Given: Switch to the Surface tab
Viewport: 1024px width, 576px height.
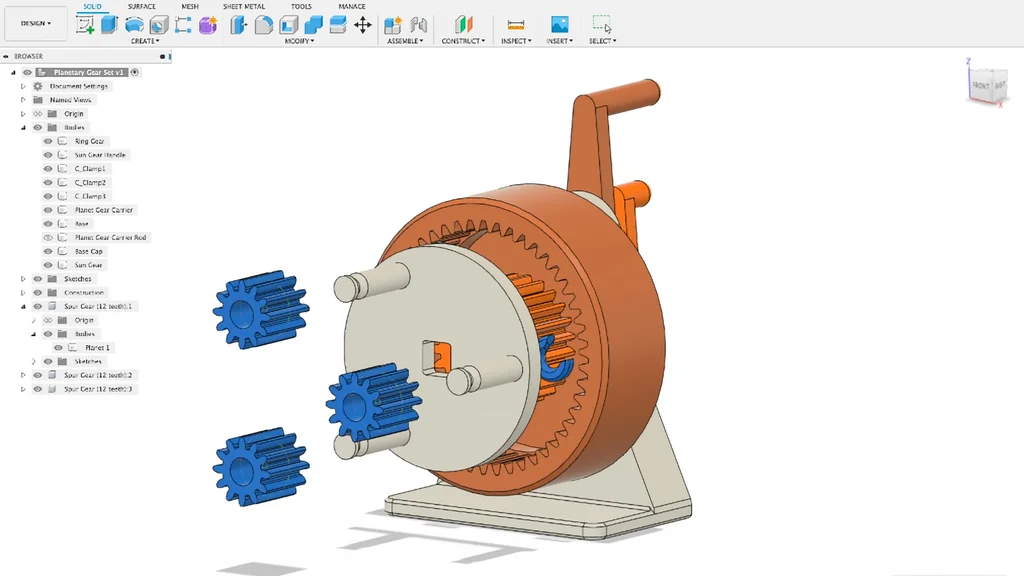Looking at the screenshot, I should (142, 7).
